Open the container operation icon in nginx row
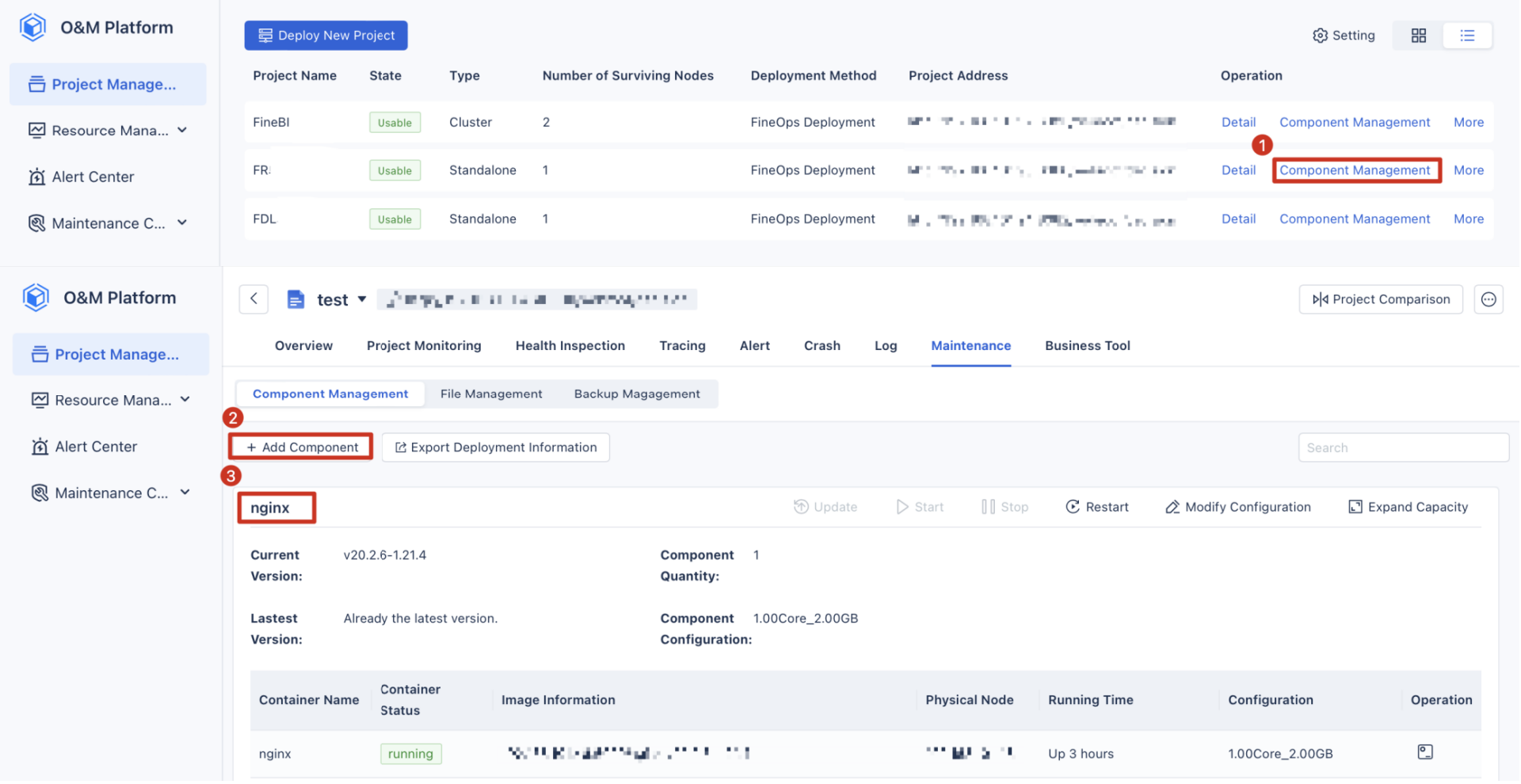The image size is (1521, 784). coord(1424,752)
